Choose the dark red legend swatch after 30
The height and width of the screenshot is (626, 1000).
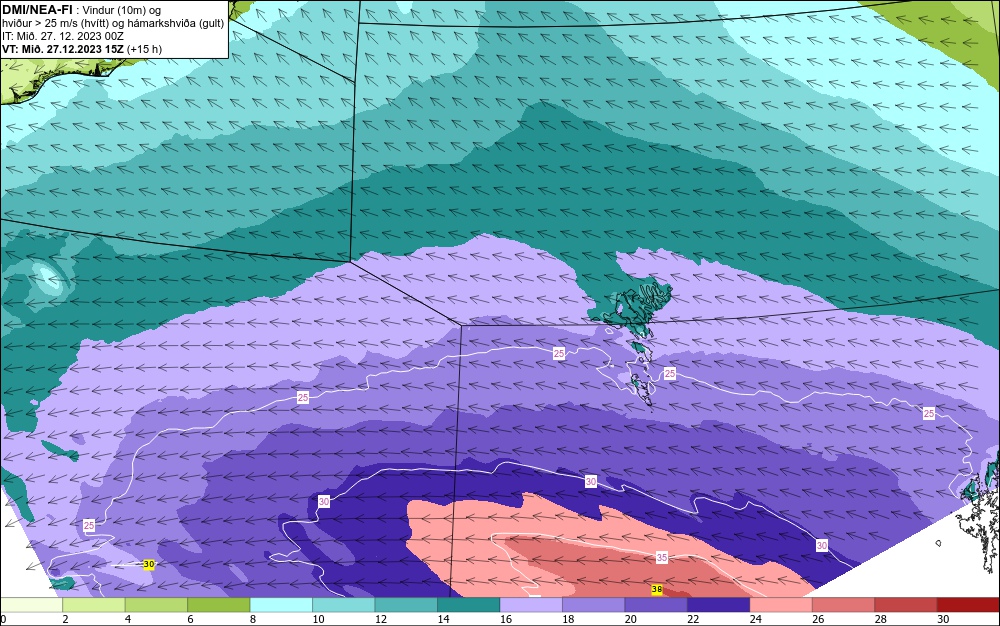969,605
